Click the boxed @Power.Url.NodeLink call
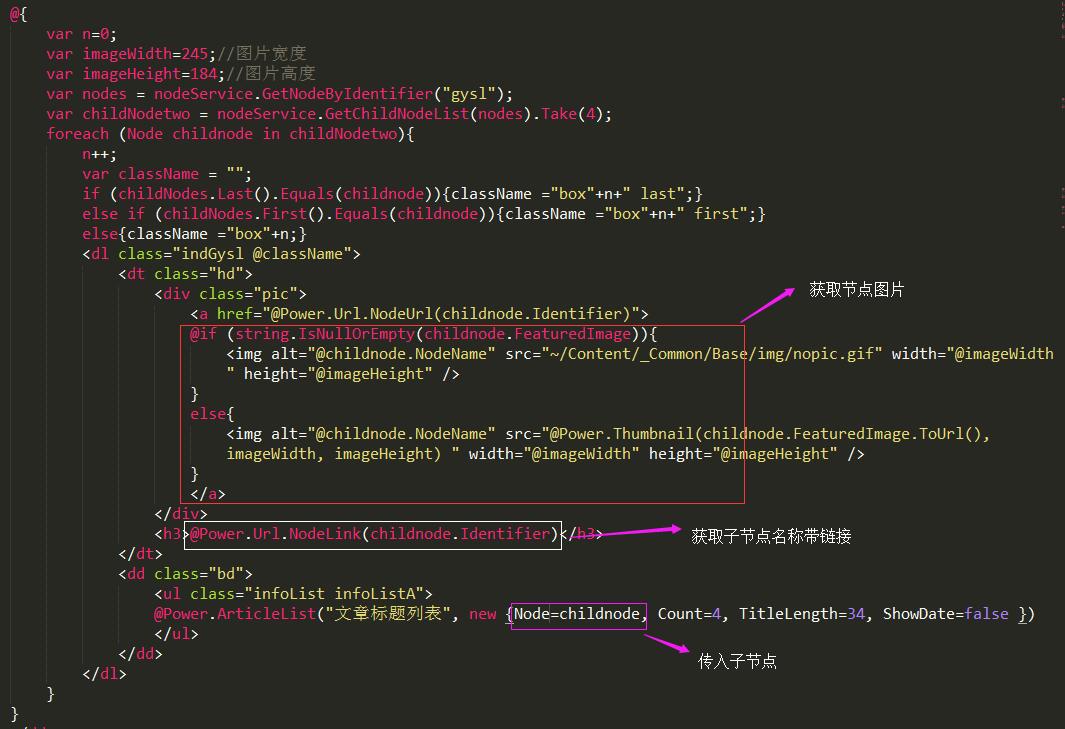Viewport: 1065px width, 729px height. click(370, 534)
